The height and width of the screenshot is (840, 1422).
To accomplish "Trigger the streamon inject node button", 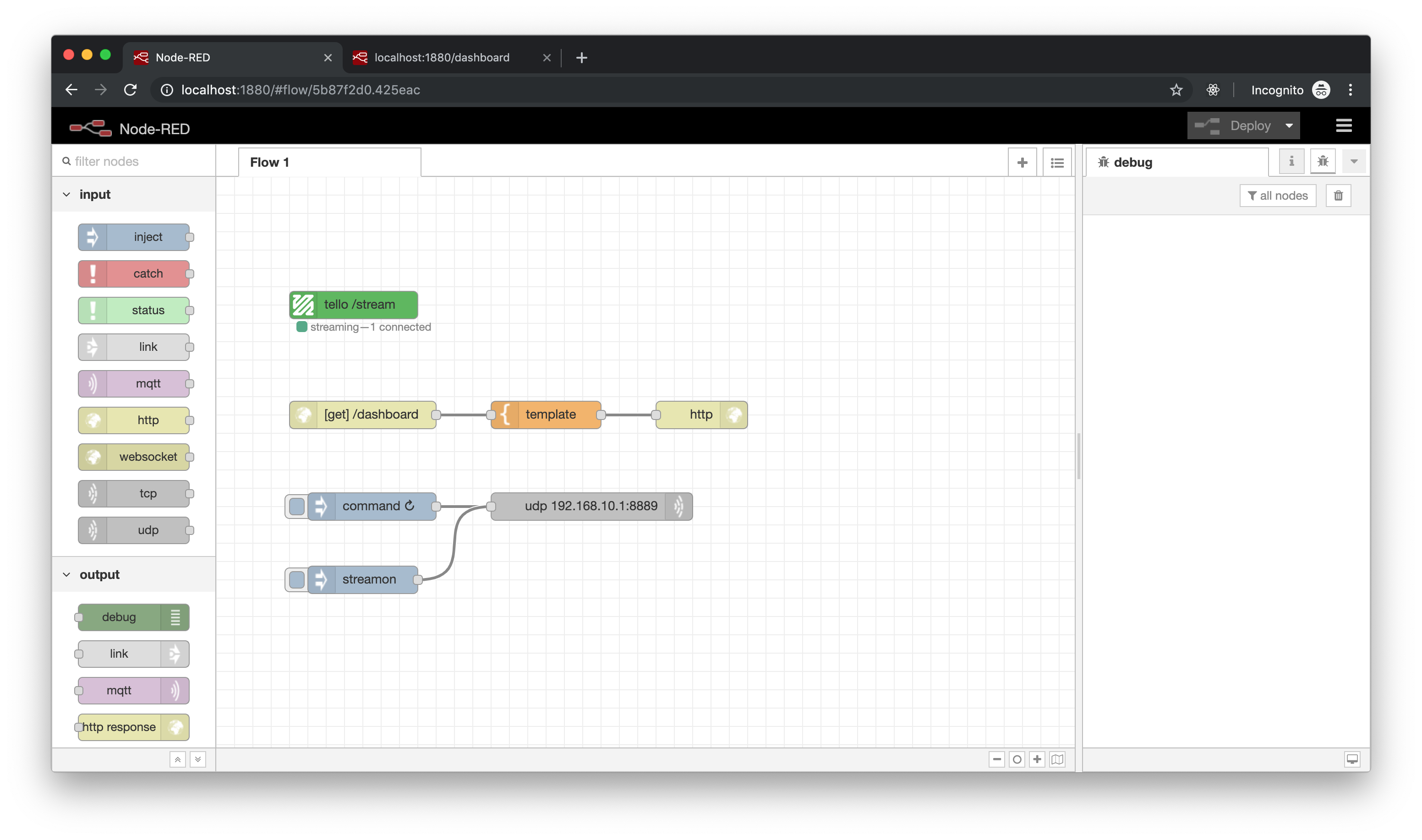I will 296,580.
